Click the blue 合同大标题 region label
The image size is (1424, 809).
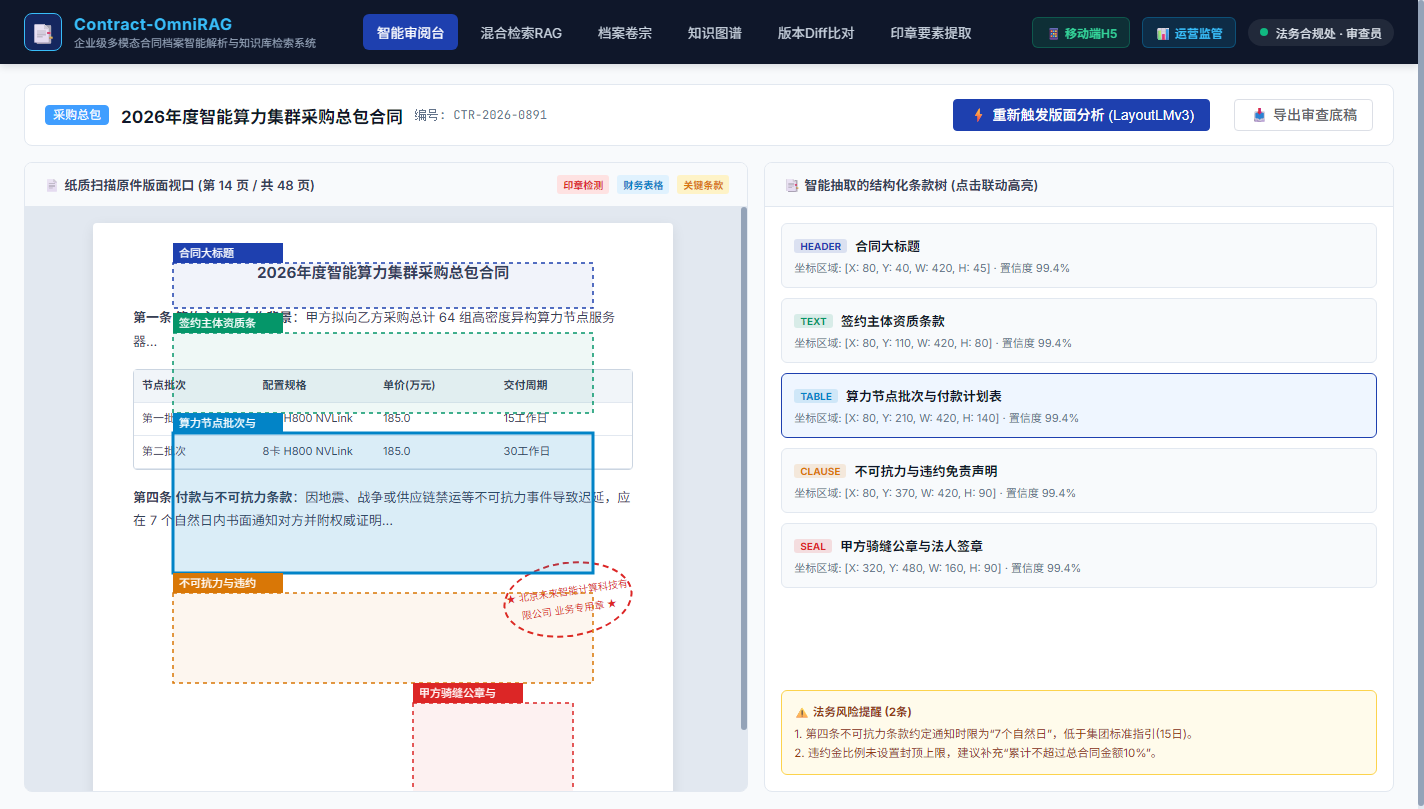(228, 253)
